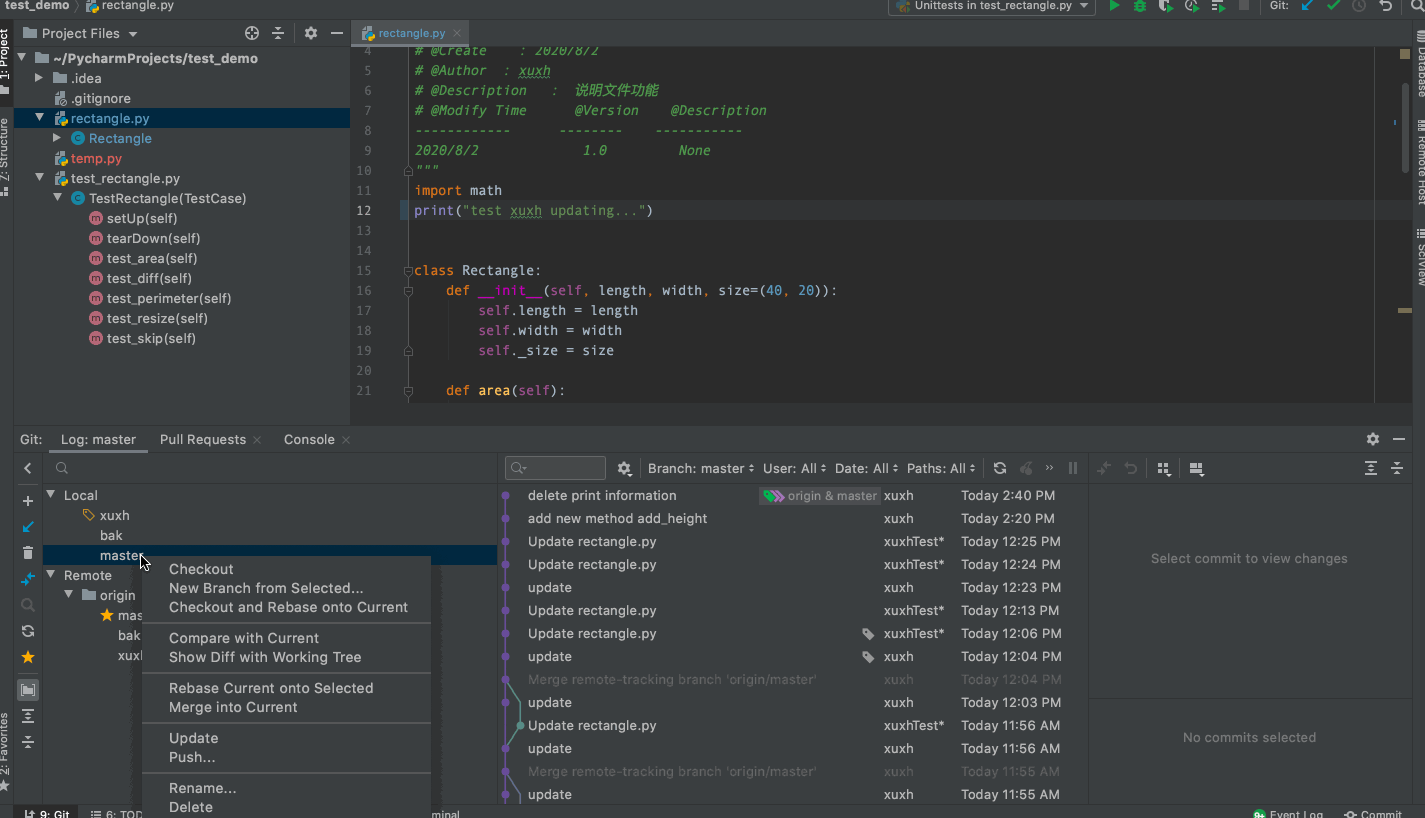Select temp.py in the project tree
The width and height of the screenshot is (1425, 818).
(x=88, y=158)
